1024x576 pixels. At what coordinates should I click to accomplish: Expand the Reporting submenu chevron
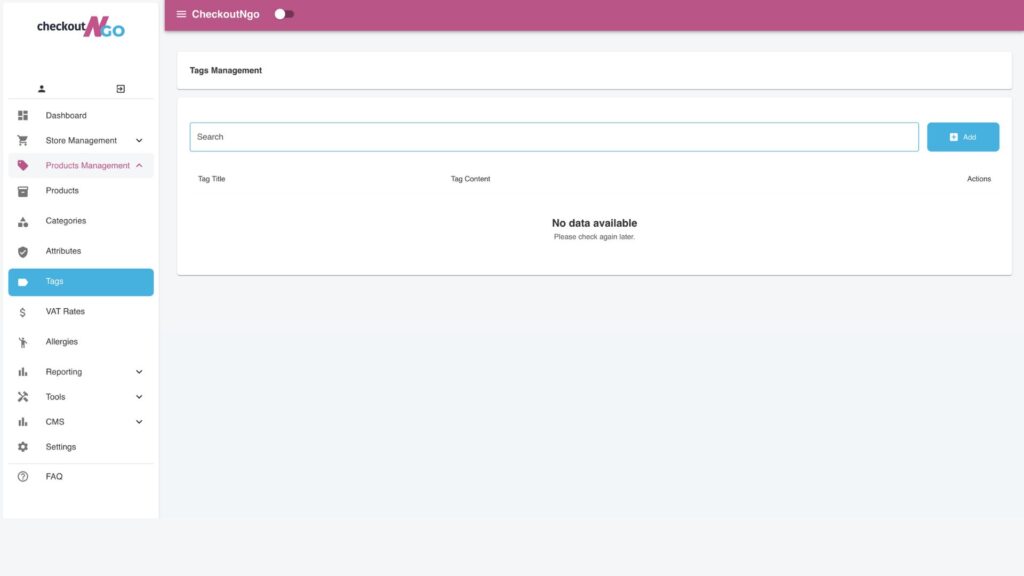[139, 372]
